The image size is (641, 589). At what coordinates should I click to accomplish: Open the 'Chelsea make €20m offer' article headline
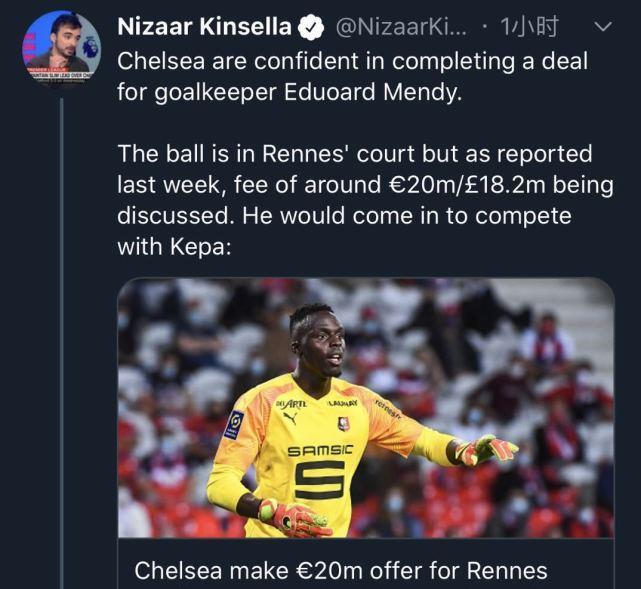pyautogui.click(x=341, y=570)
